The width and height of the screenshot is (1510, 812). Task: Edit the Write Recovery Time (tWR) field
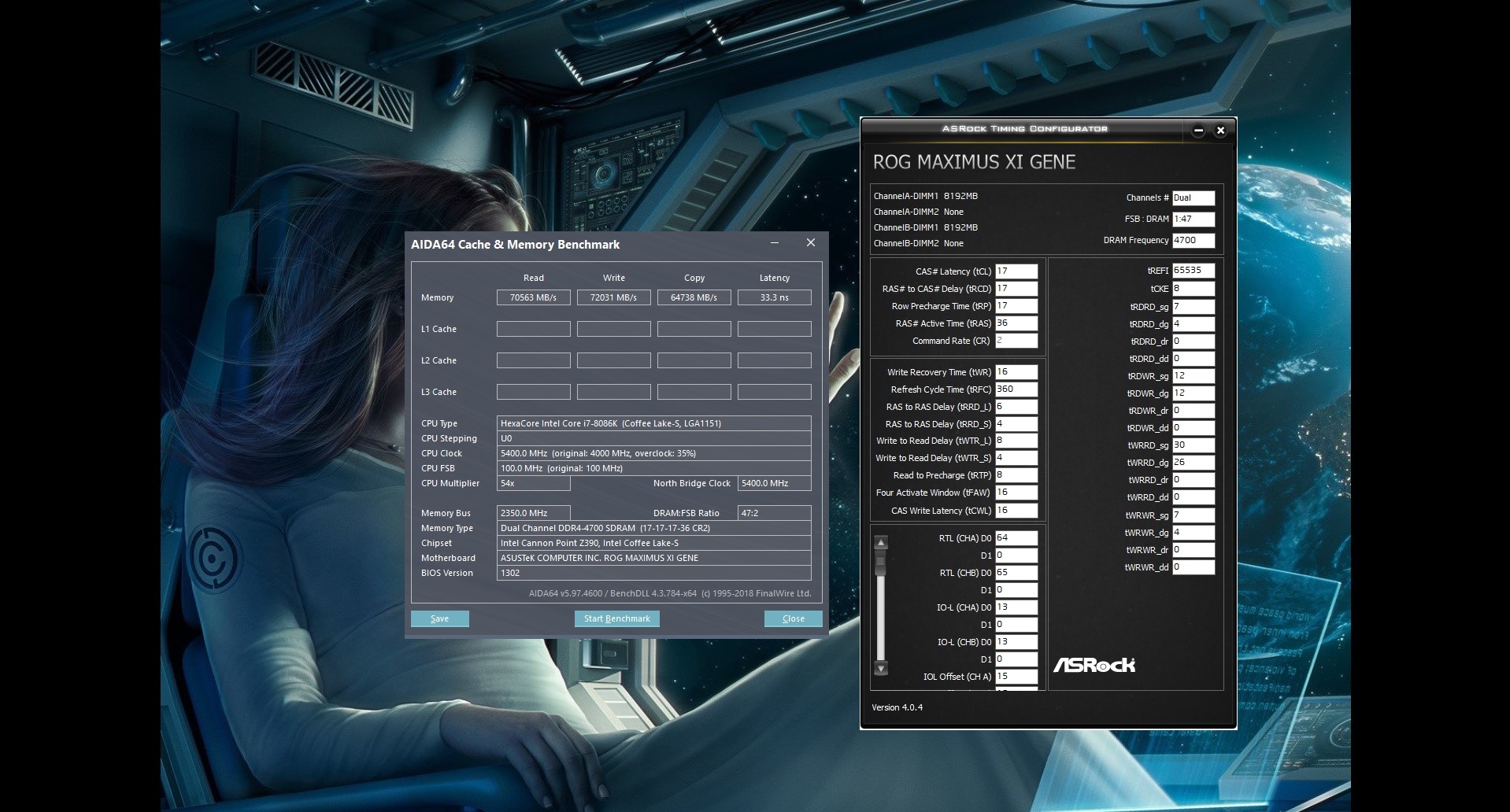pyautogui.click(x=1016, y=372)
